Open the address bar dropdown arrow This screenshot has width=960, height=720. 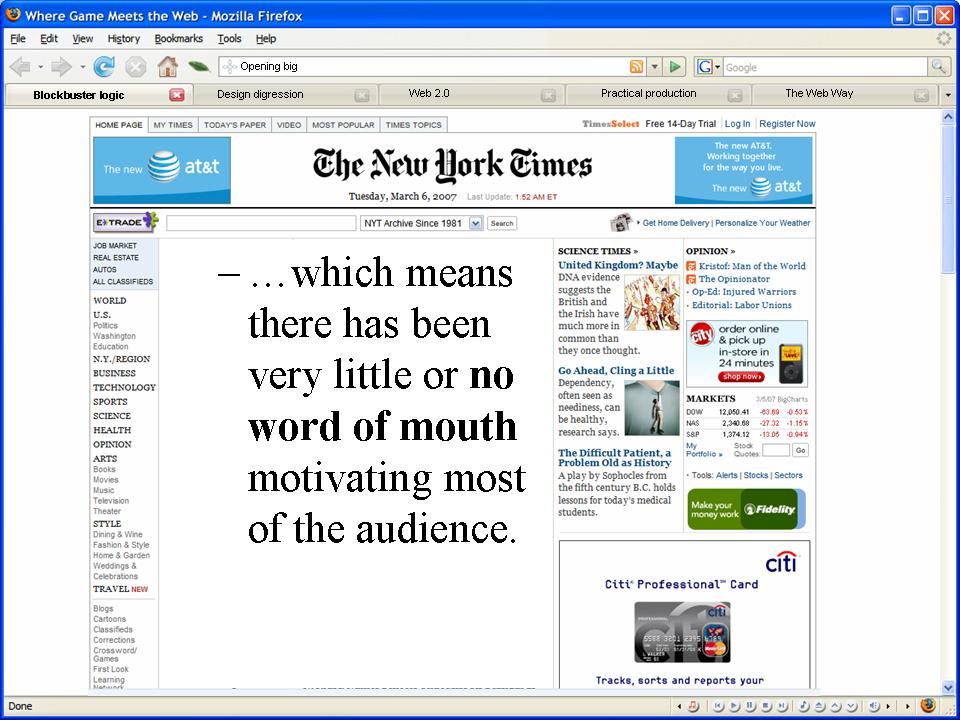tap(654, 67)
